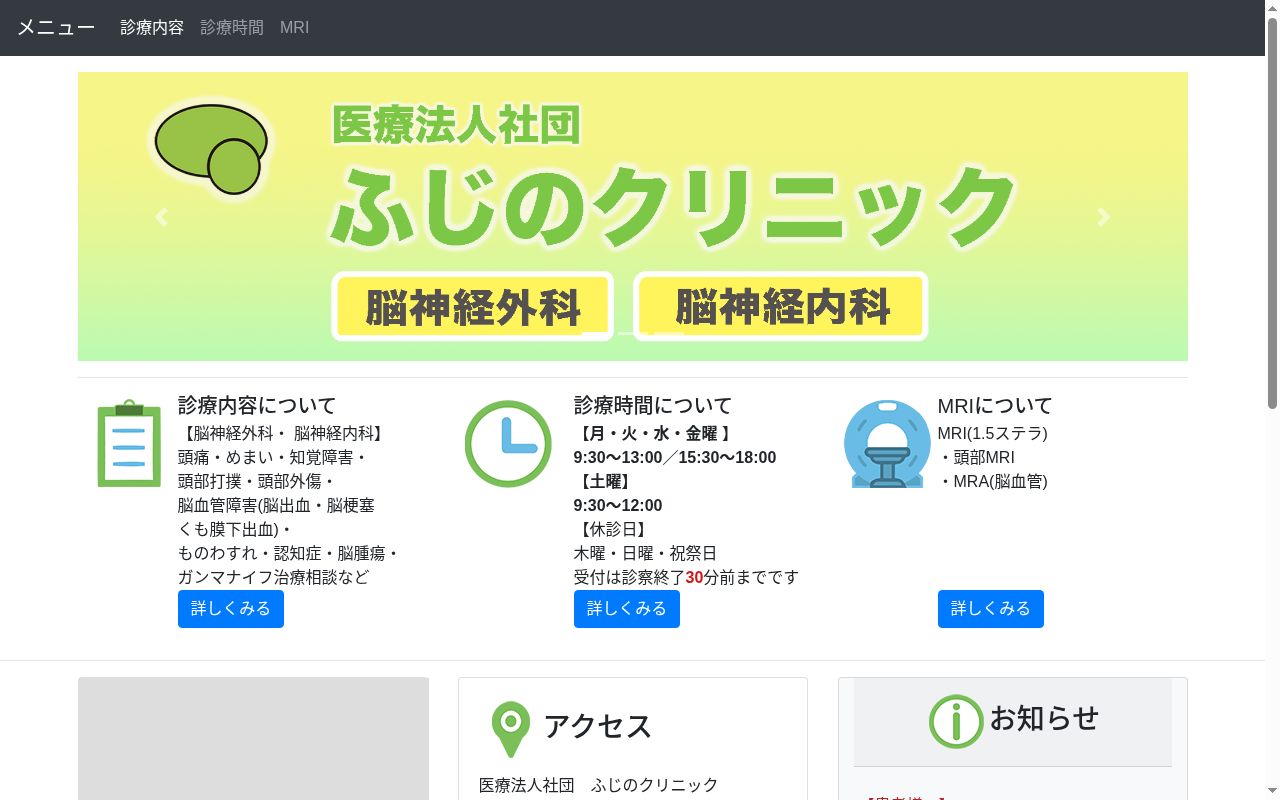Viewport: 1280px width, 800px height.
Task: Click the 診療内容について heading
Action: pos(257,405)
